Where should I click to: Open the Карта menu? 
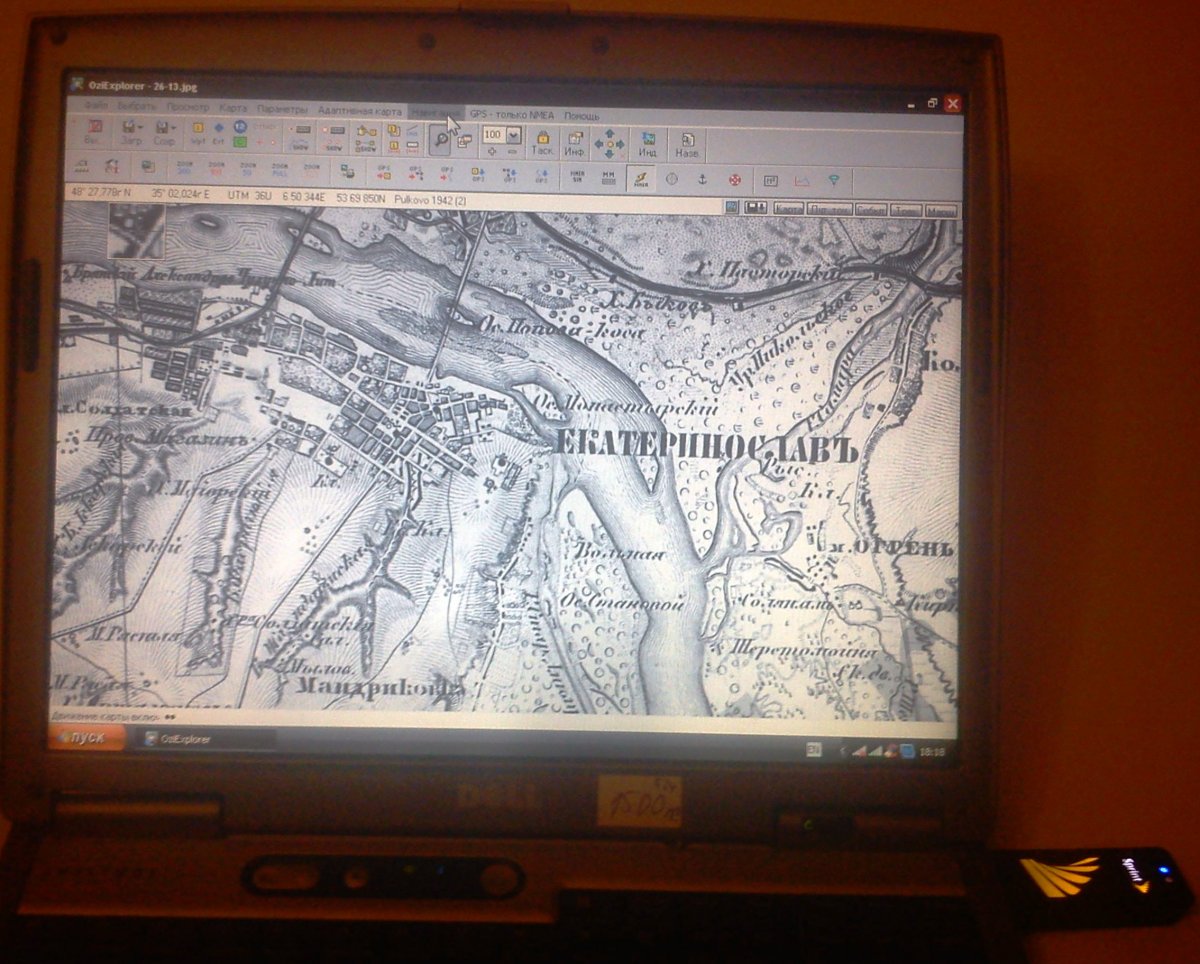coord(233,107)
